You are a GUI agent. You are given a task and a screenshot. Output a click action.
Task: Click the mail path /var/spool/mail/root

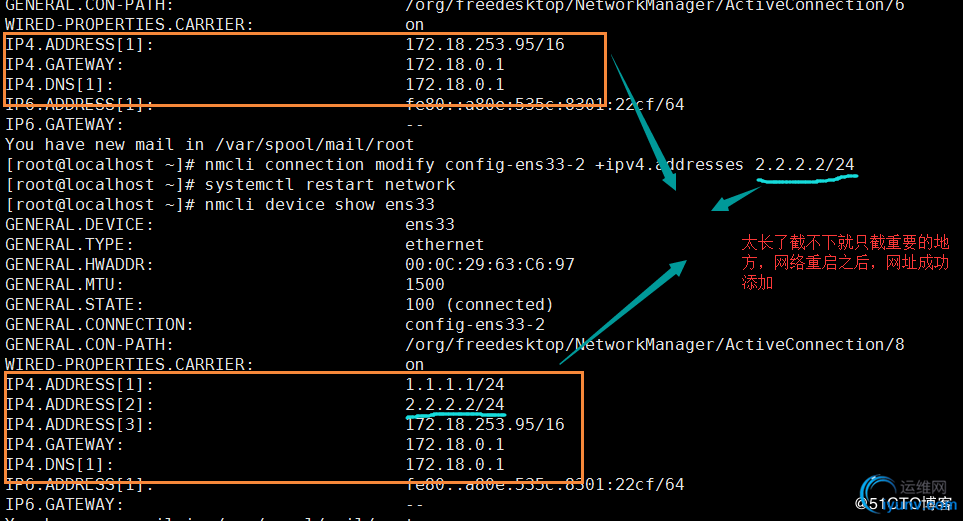314,144
